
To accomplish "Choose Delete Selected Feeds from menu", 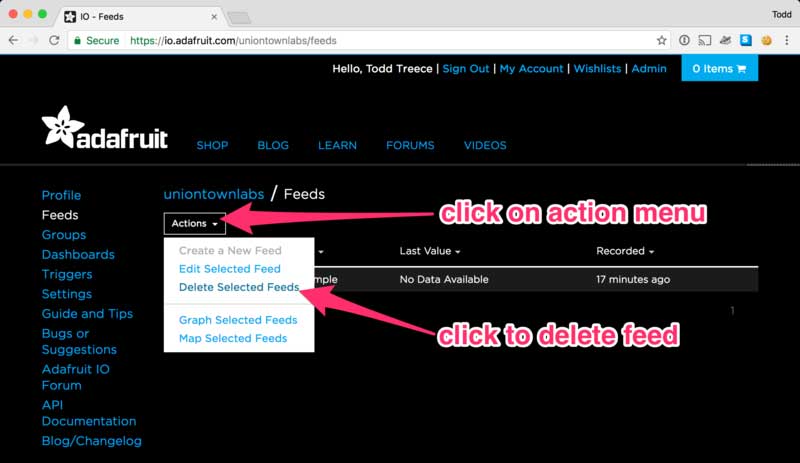I will point(238,287).
